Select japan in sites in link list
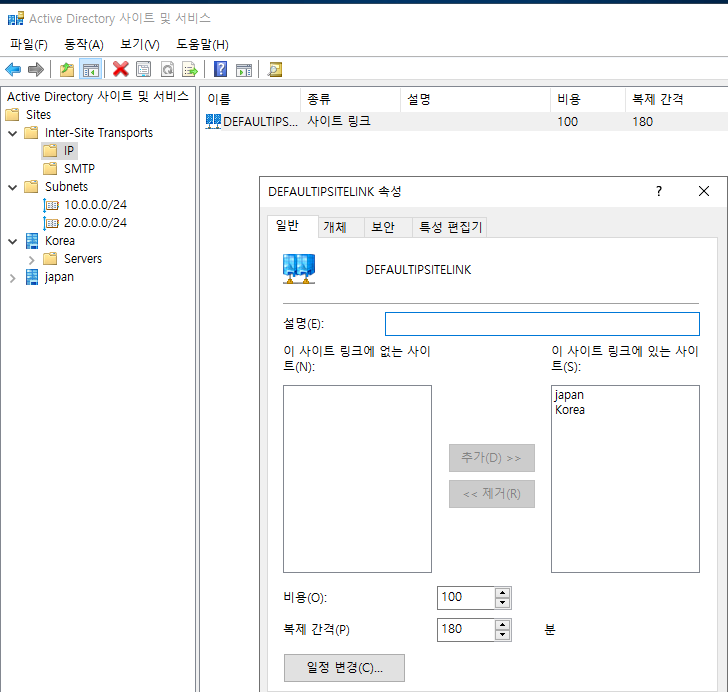The image size is (728, 692). point(569,395)
